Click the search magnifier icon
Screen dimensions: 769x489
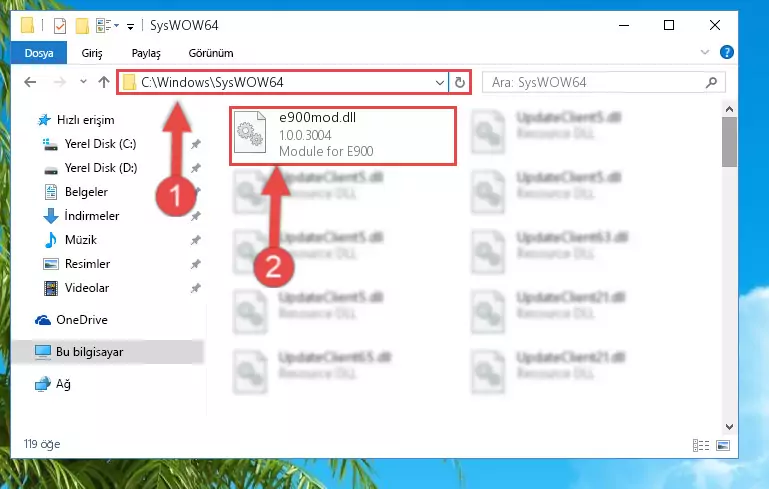tap(711, 82)
